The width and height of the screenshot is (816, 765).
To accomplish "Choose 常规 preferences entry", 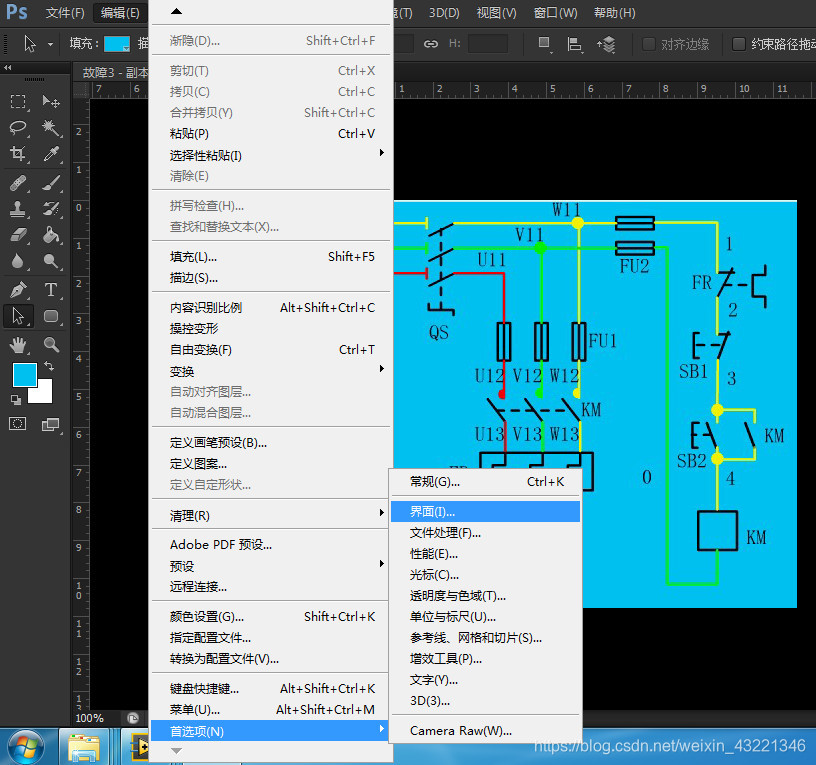I will [x=486, y=482].
